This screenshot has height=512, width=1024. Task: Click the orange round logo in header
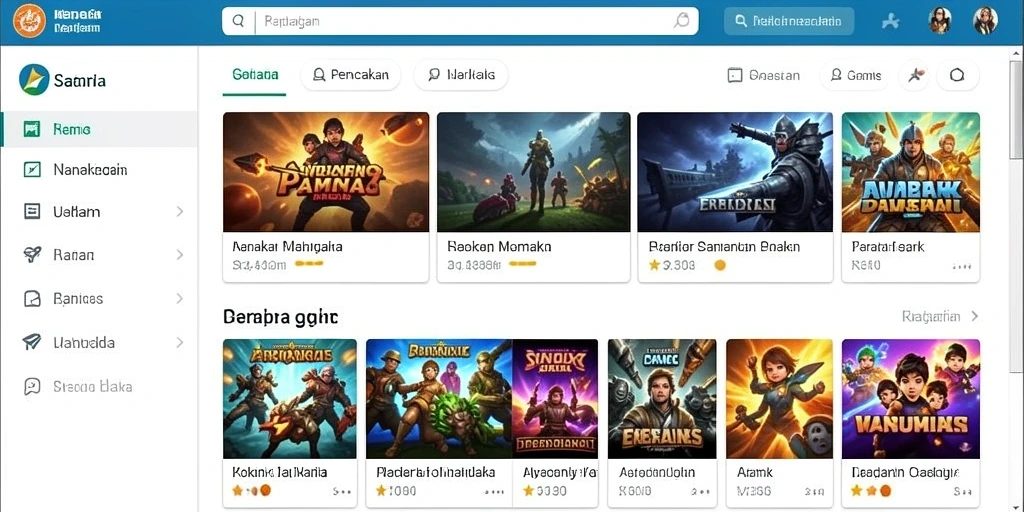point(30,21)
